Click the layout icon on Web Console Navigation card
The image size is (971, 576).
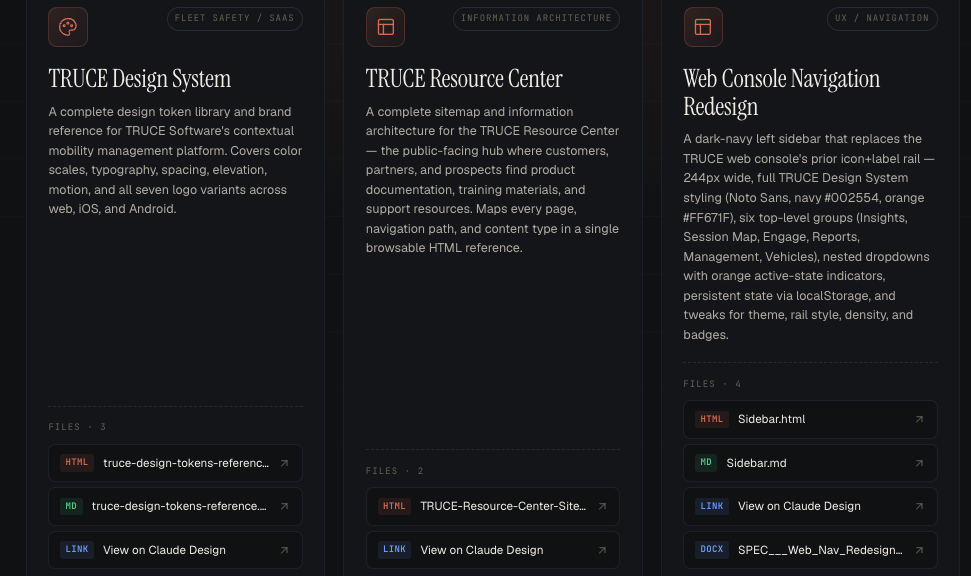(703, 27)
